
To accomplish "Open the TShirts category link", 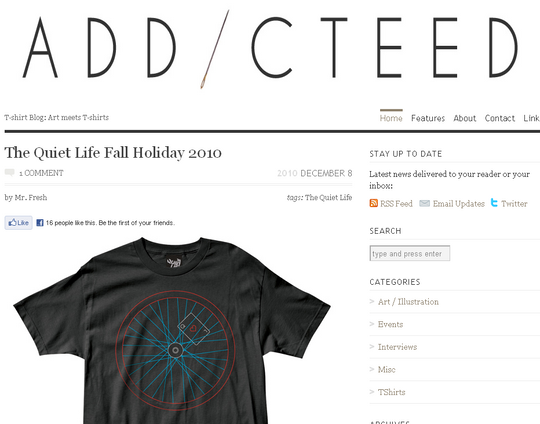I will point(392,392).
